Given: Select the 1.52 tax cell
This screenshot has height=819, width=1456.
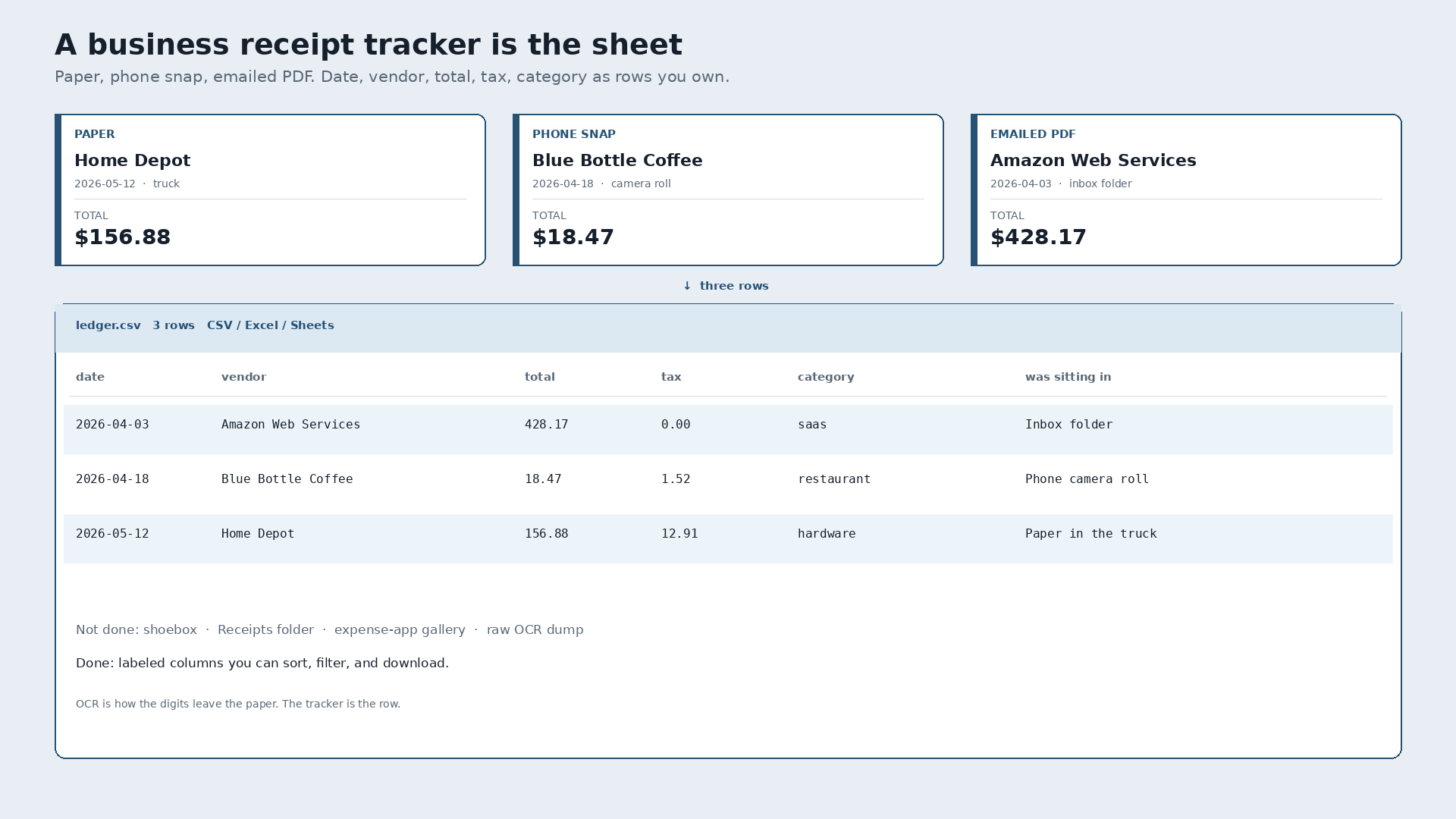Looking at the screenshot, I should point(676,479).
